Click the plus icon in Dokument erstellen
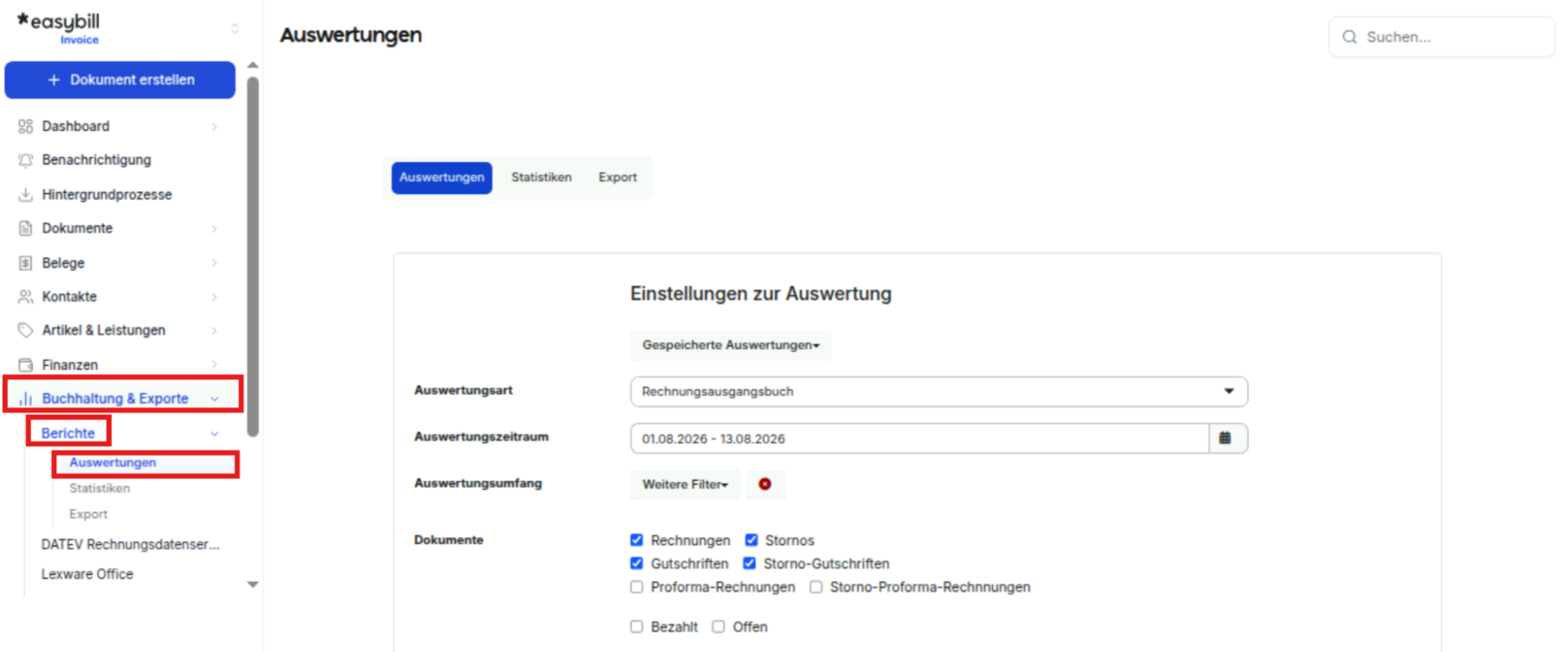 pos(53,80)
